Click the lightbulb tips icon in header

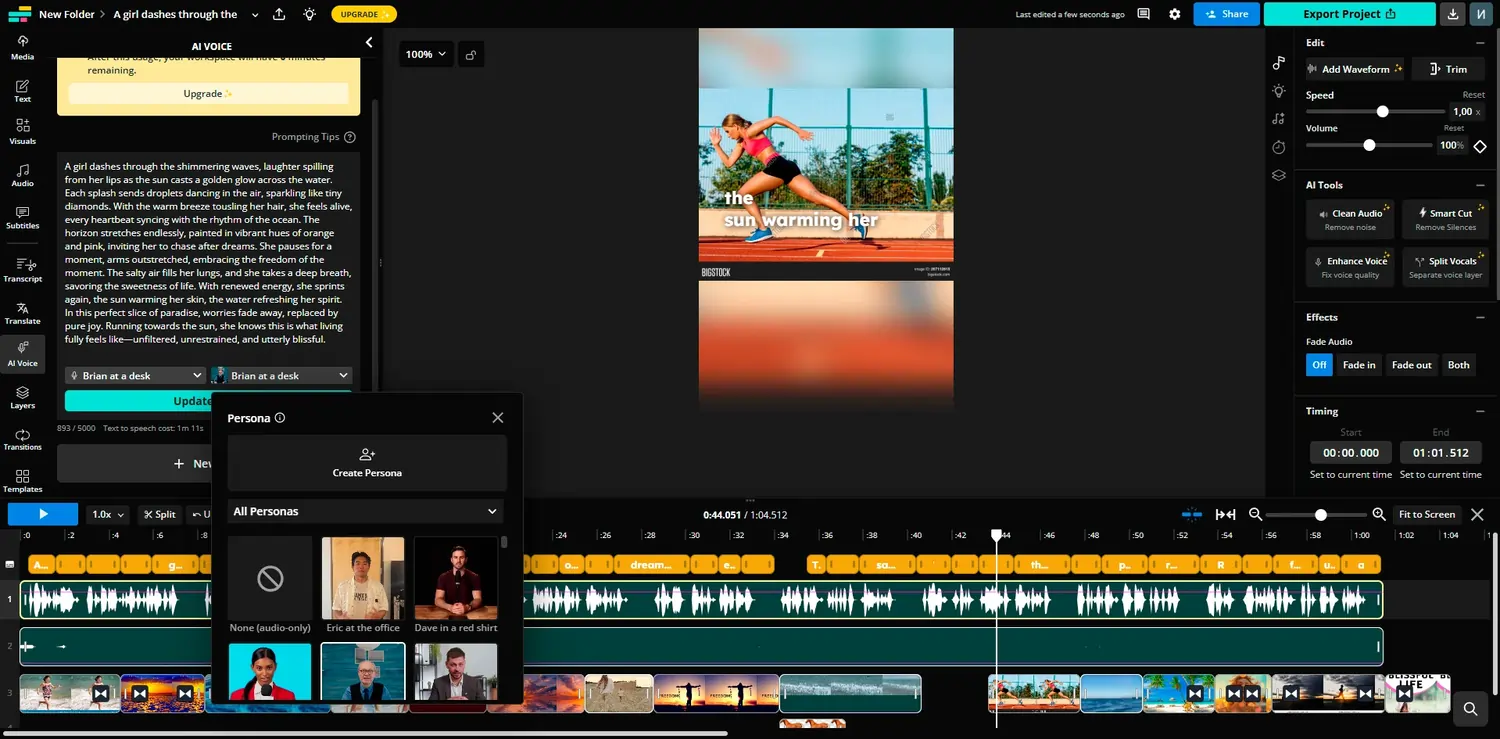[x=310, y=14]
